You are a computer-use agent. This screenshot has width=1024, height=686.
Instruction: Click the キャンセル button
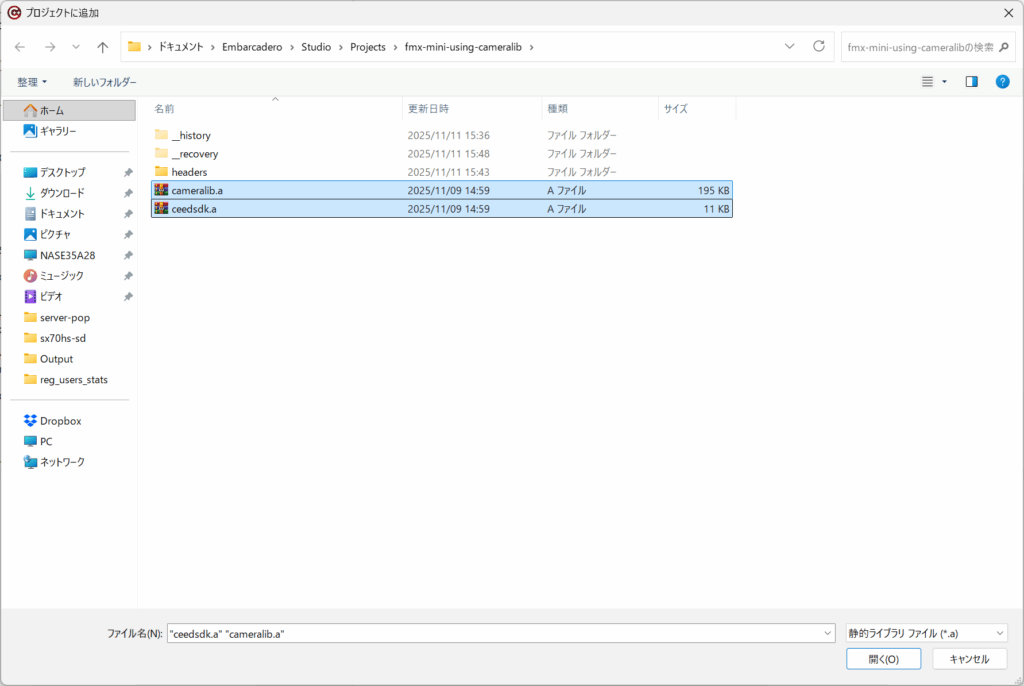[x=968, y=659]
